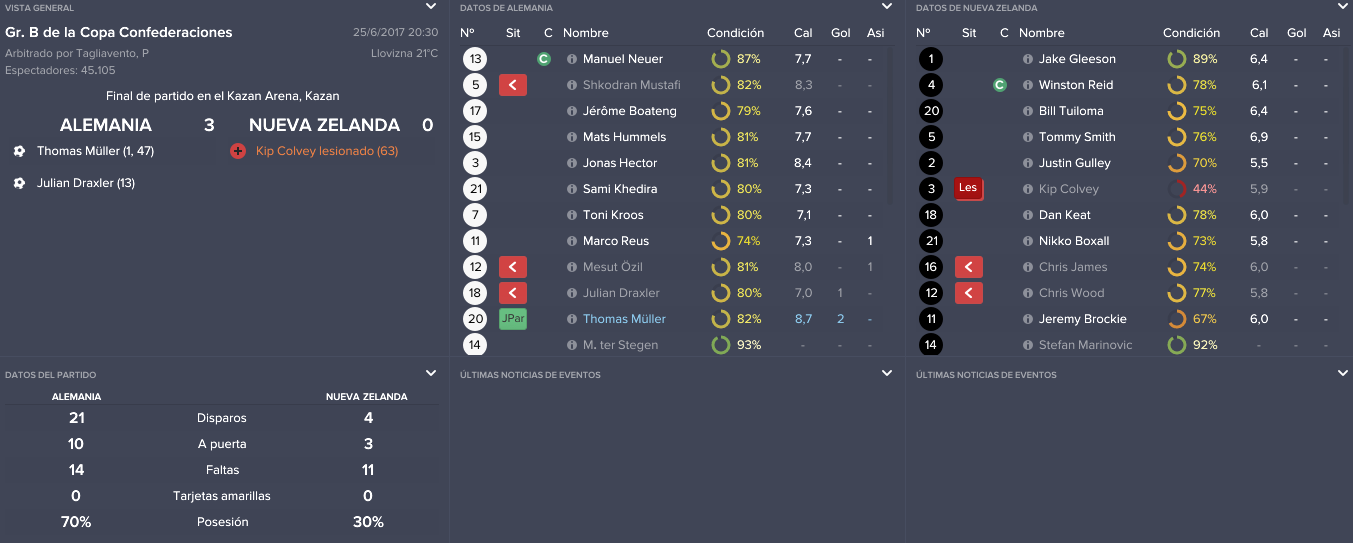
Task: Sort New Zealand table by Cal column
Action: click(x=1259, y=33)
